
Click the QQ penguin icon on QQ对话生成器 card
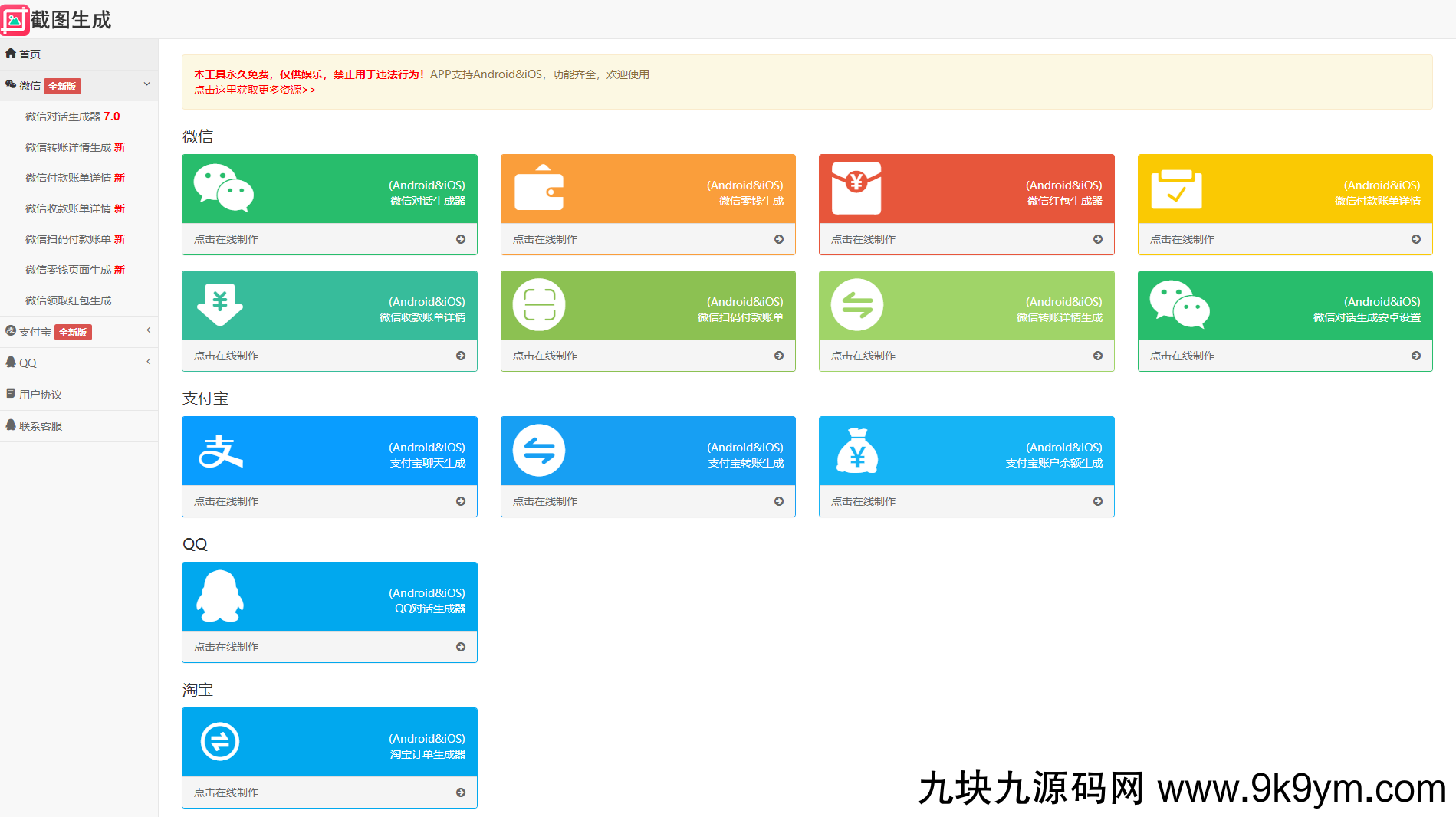click(x=222, y=596)
